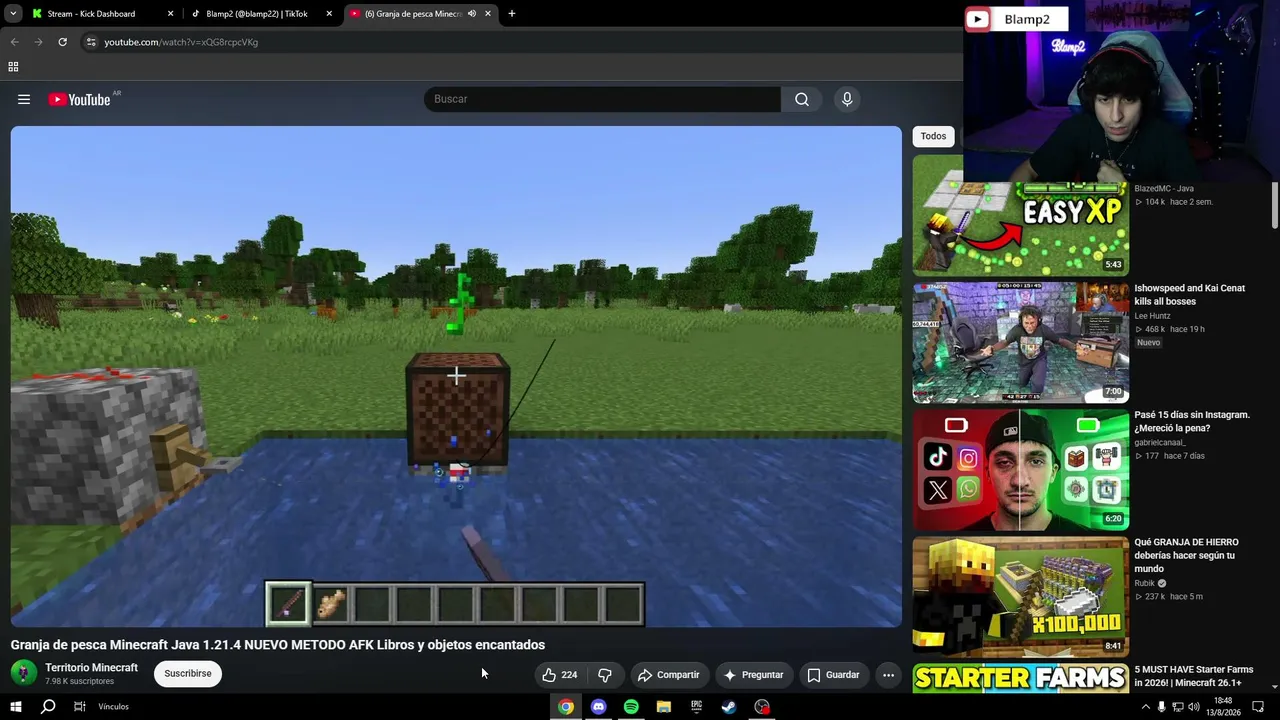Image resolution: width=1280 pixels, height=720 pixels.
Task: Select the Todos filter chip
Action: (x=933, y=136)
